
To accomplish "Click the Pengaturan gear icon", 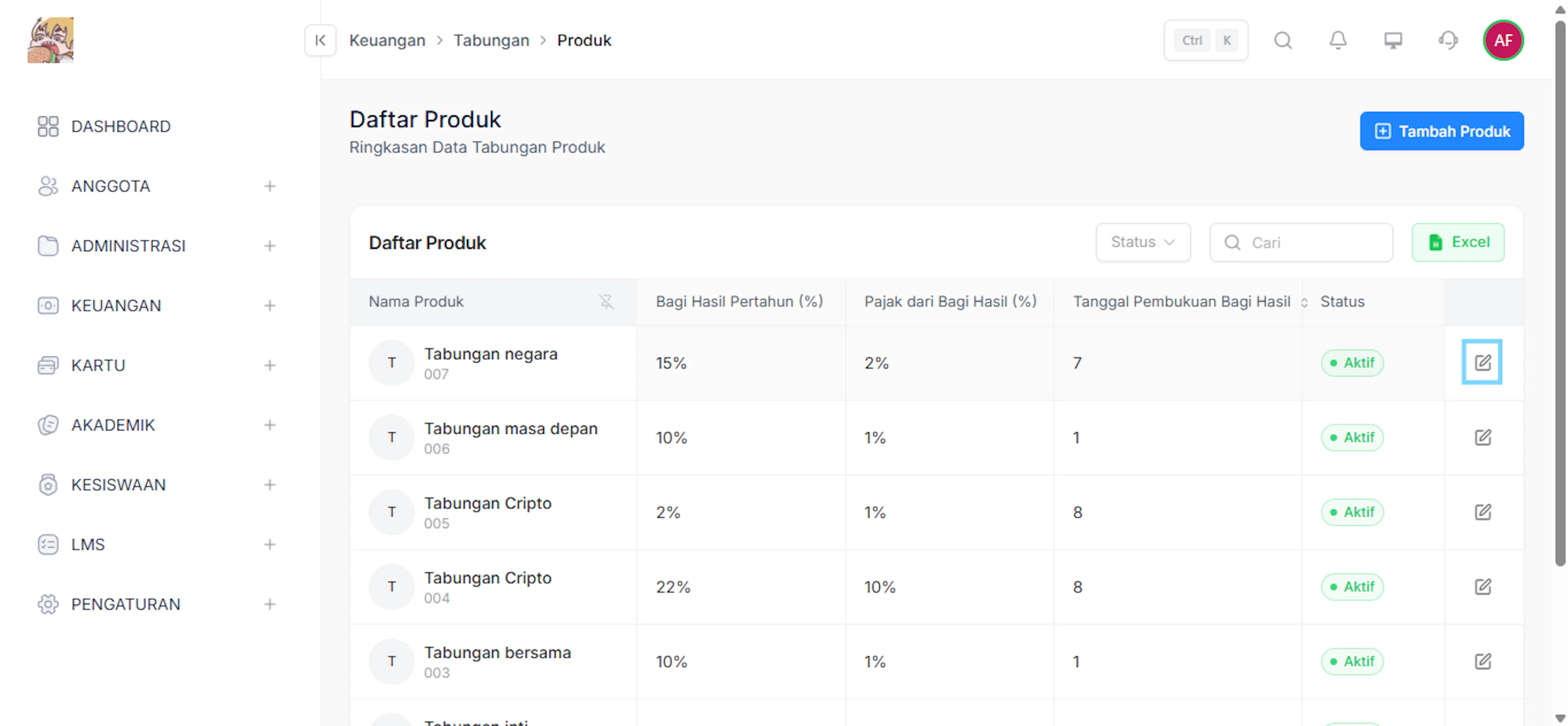I will click(48, 604).
